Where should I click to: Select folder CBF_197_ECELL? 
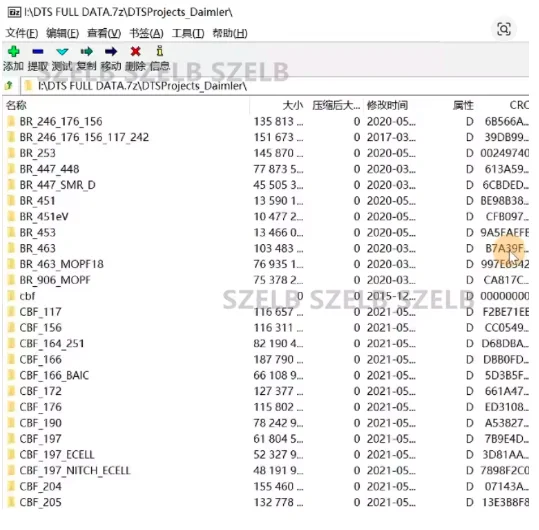point(57,455)
